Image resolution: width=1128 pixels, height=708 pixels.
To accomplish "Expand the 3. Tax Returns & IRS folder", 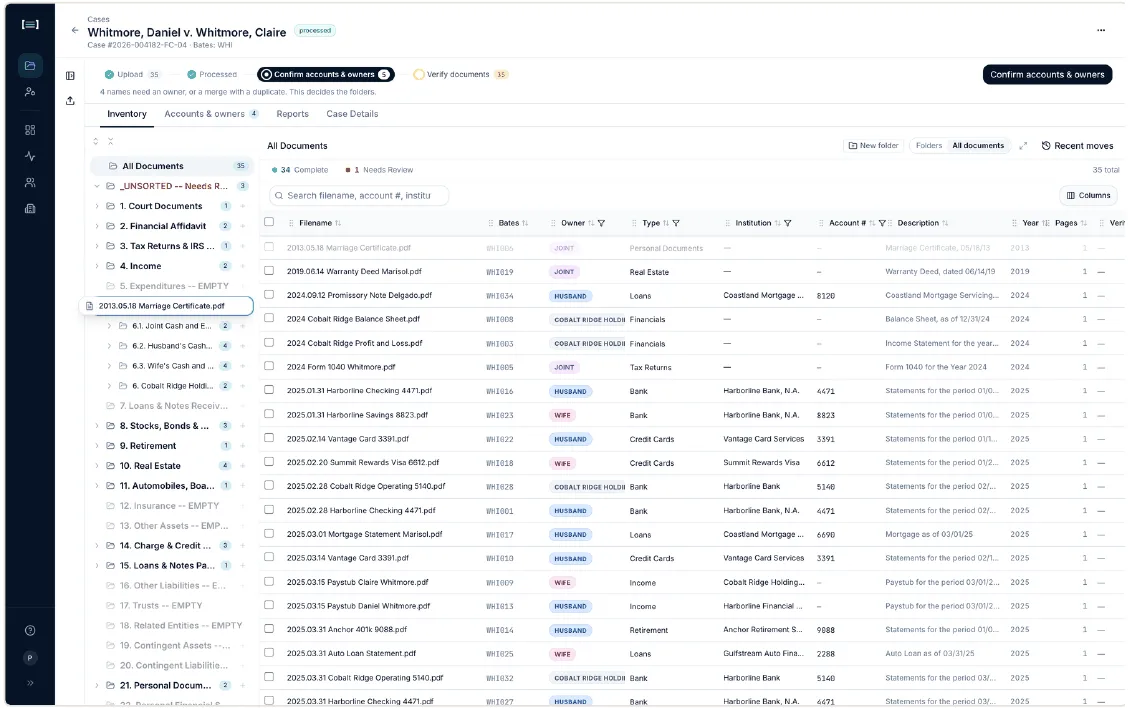I will tap(97, 246).
